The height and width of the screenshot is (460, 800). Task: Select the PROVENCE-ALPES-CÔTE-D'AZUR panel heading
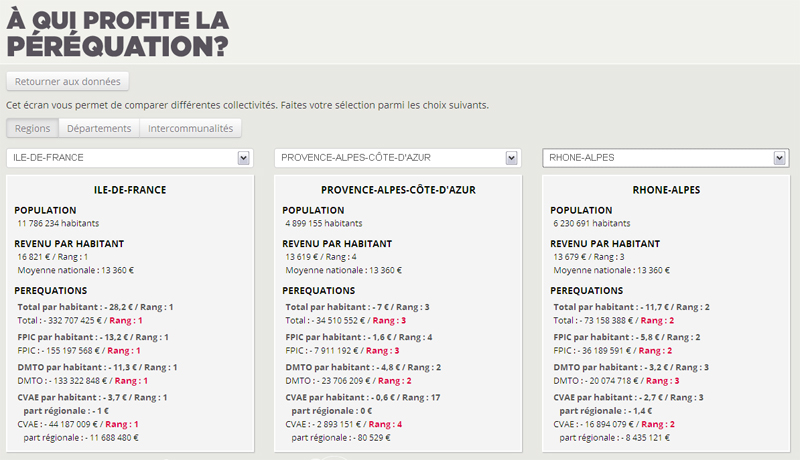point(397,189)
